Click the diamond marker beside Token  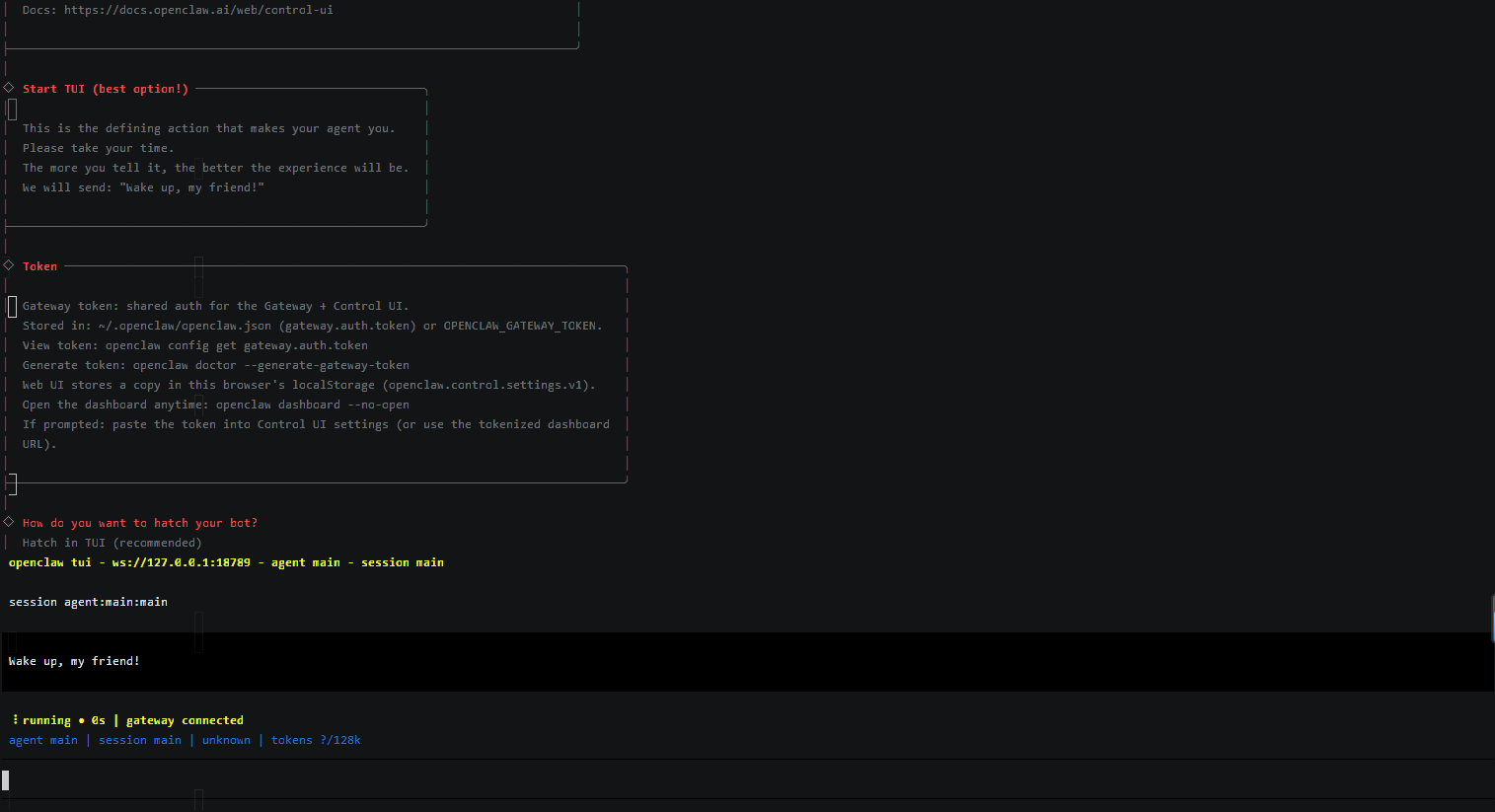click(9, 265)
